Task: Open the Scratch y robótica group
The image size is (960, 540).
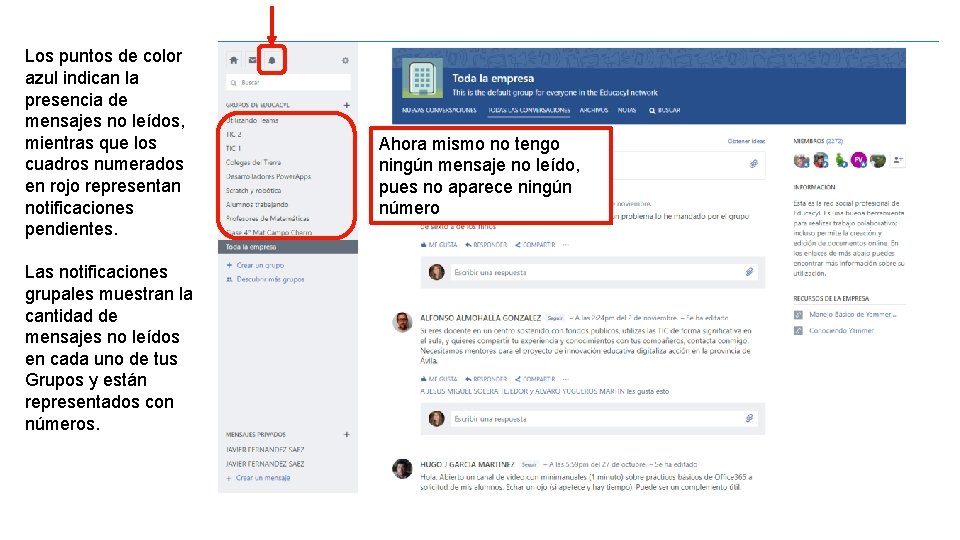Action: pyautogui.click(x=253, y=190)
